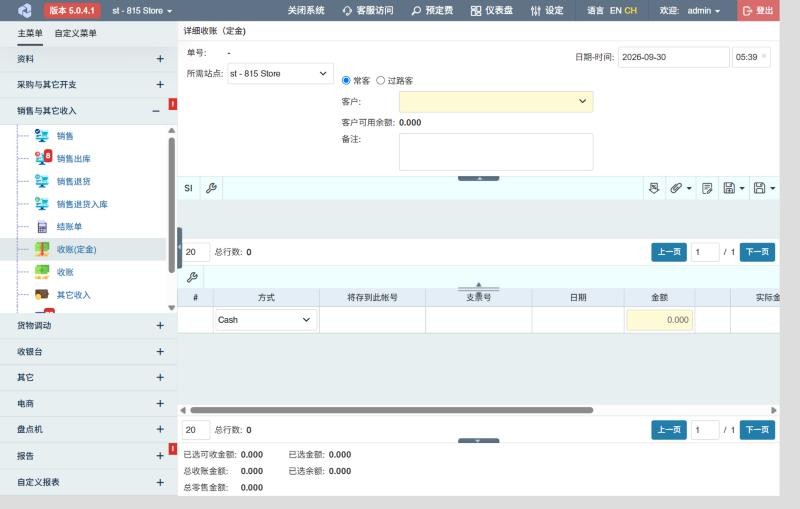Open the 收账 cash icon
This screenshot has width=800, height=509.
pos(42,272)
